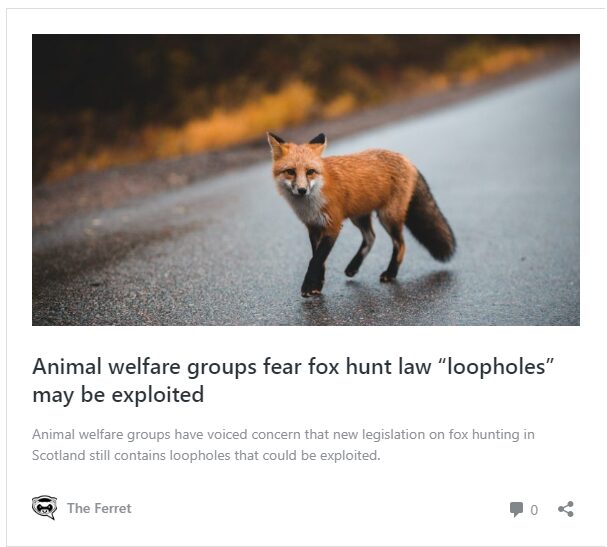Click "could be exploited" in the excerpt
The image size is (607, 547).
pos(321,456)
